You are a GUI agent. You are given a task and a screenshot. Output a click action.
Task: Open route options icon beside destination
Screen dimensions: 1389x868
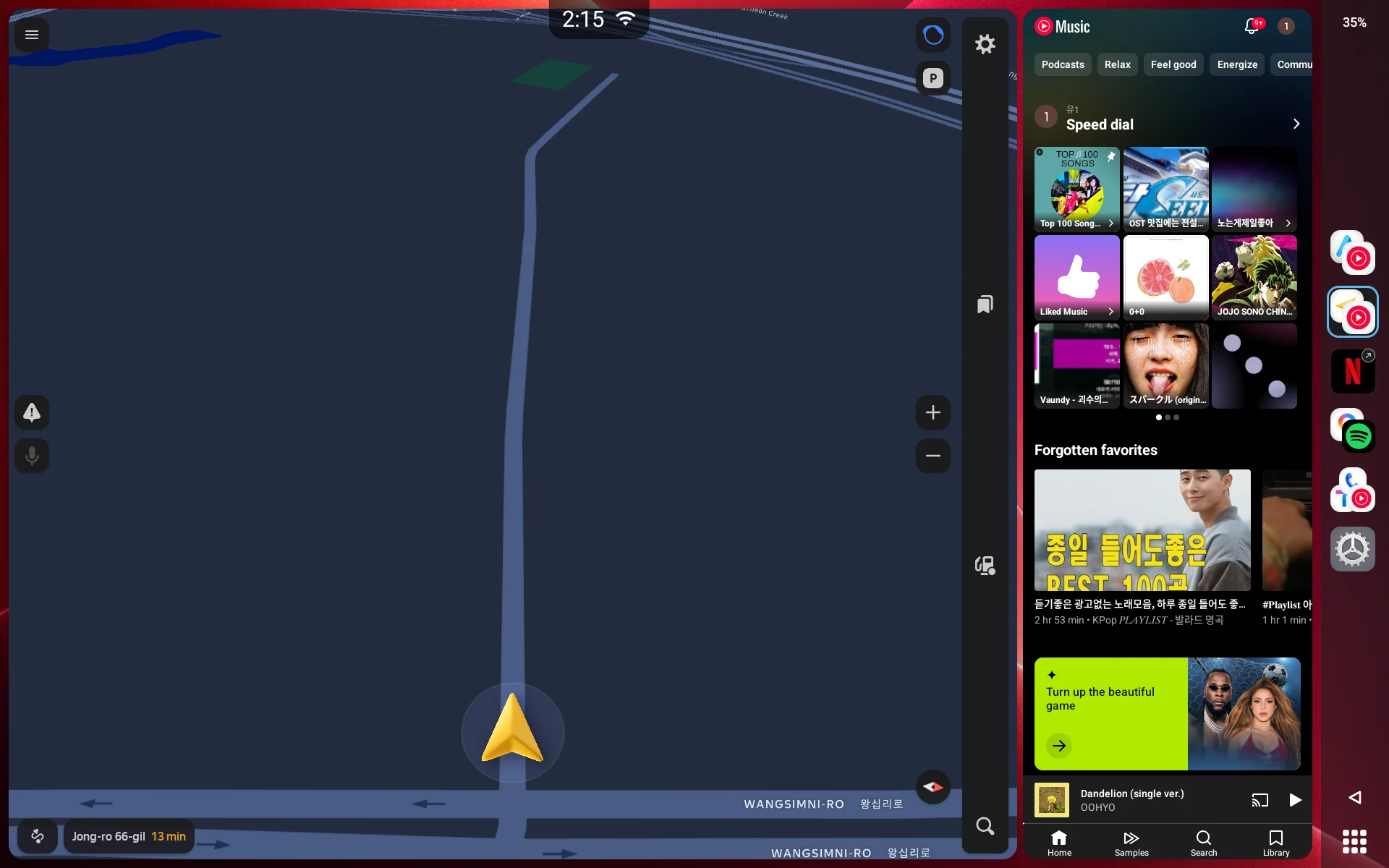coord(38,836)
